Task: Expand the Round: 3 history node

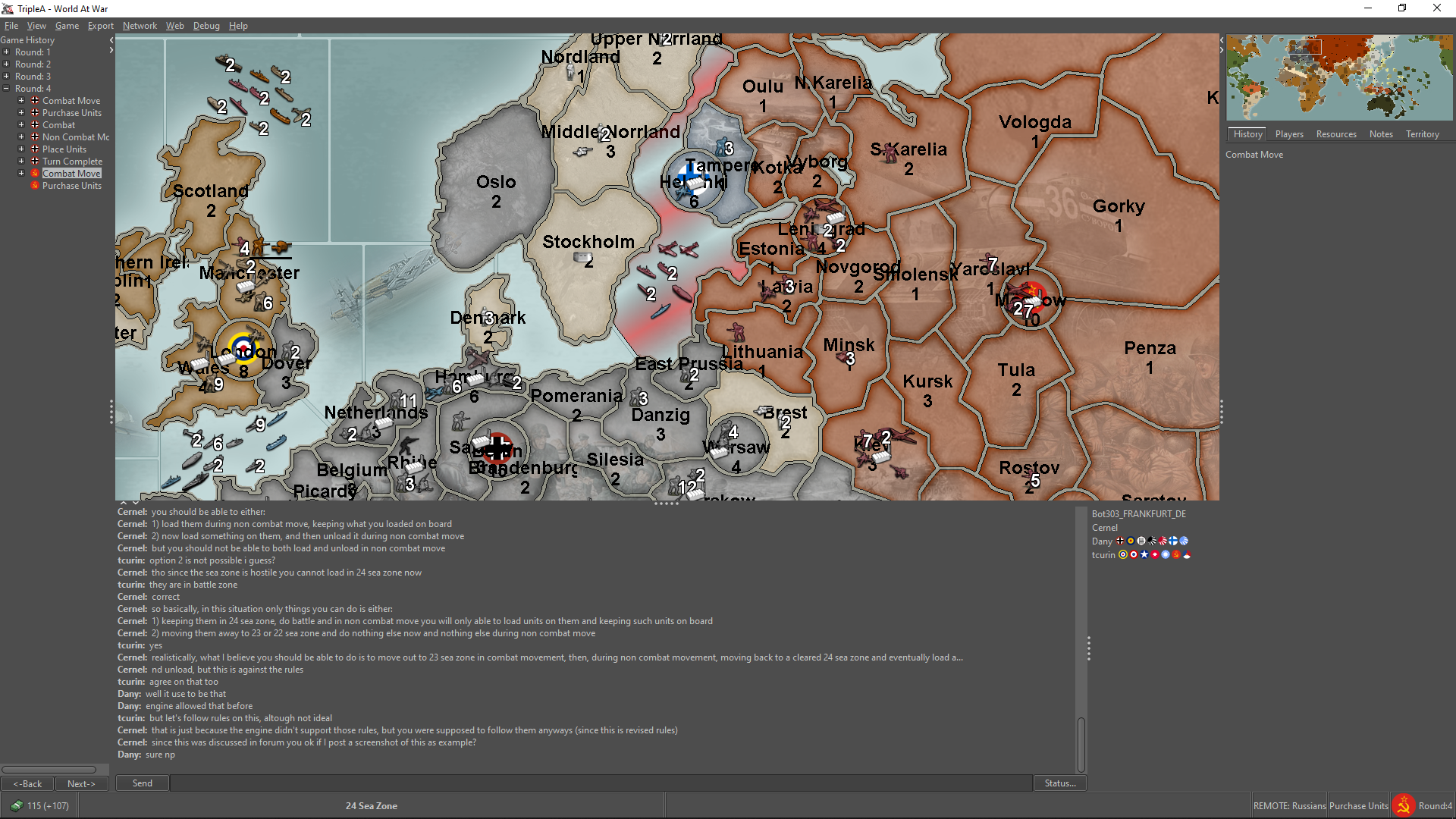Action: coord(6,77)
